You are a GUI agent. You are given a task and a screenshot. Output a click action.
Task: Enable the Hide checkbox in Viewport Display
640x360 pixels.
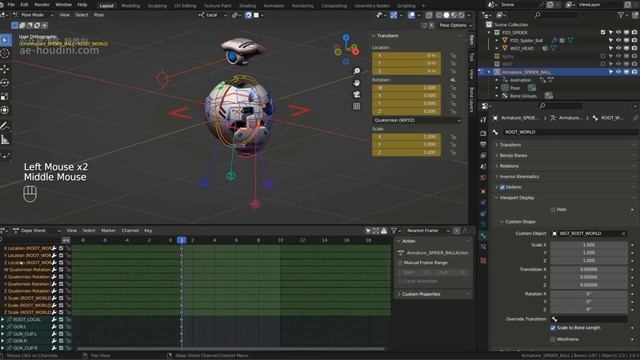pyautogui.click(x=553, y=210)
